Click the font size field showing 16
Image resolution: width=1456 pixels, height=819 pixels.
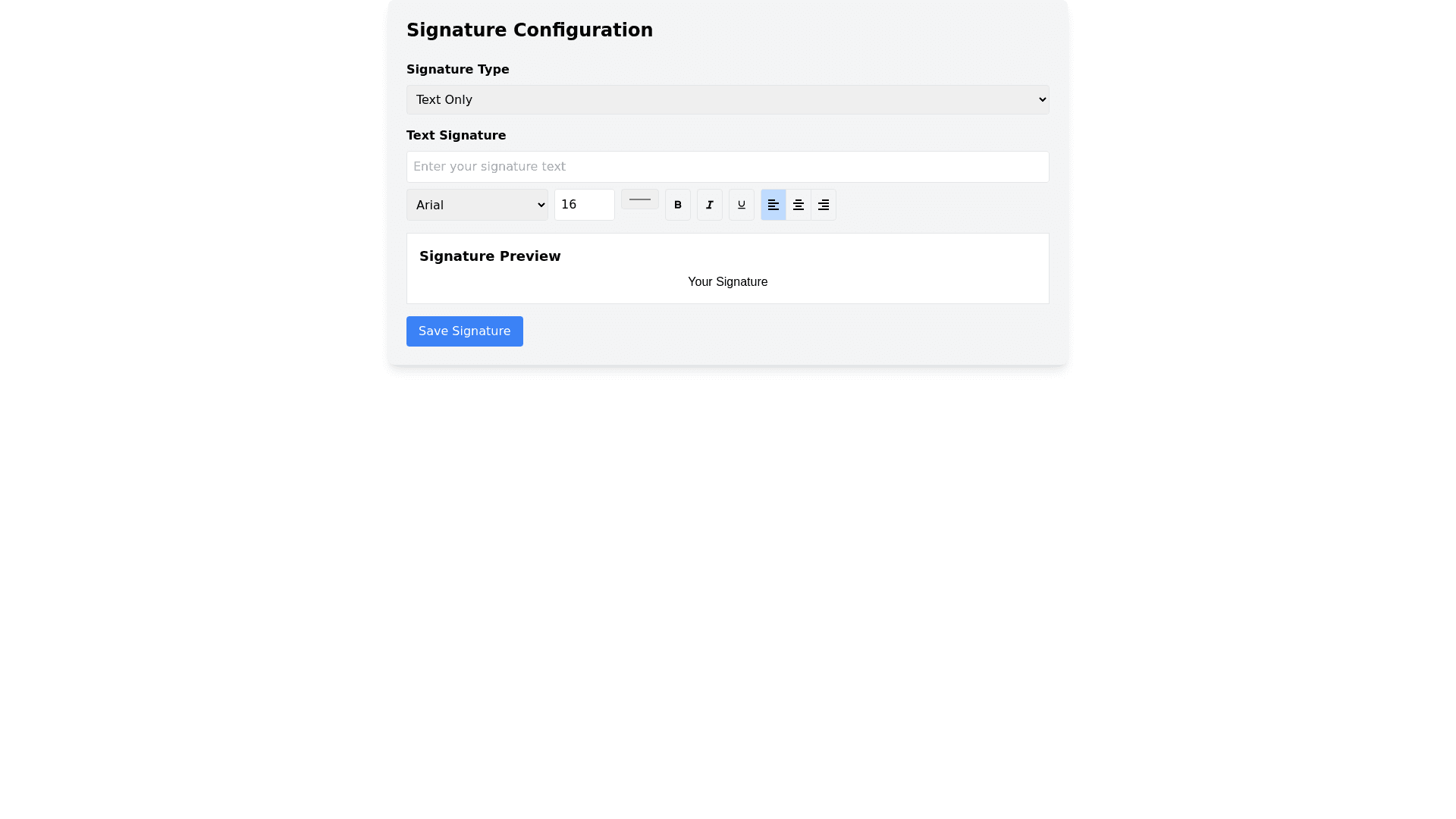pyautogui.click(x=583, y=205)
